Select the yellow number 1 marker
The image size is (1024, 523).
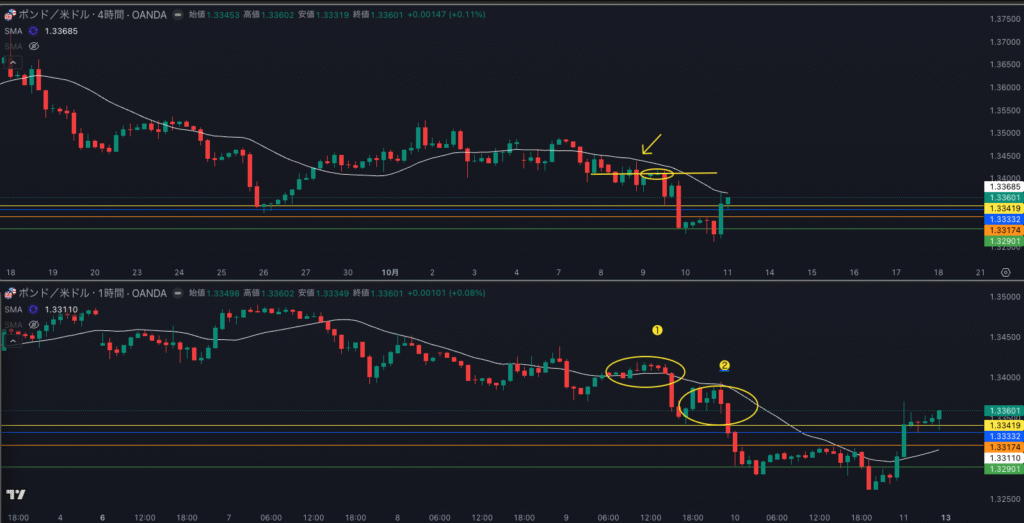pos(657,329)
